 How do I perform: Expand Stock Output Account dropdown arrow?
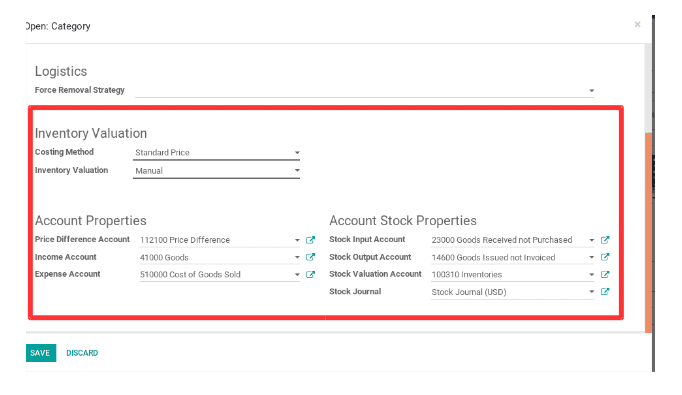click(592, 257)
